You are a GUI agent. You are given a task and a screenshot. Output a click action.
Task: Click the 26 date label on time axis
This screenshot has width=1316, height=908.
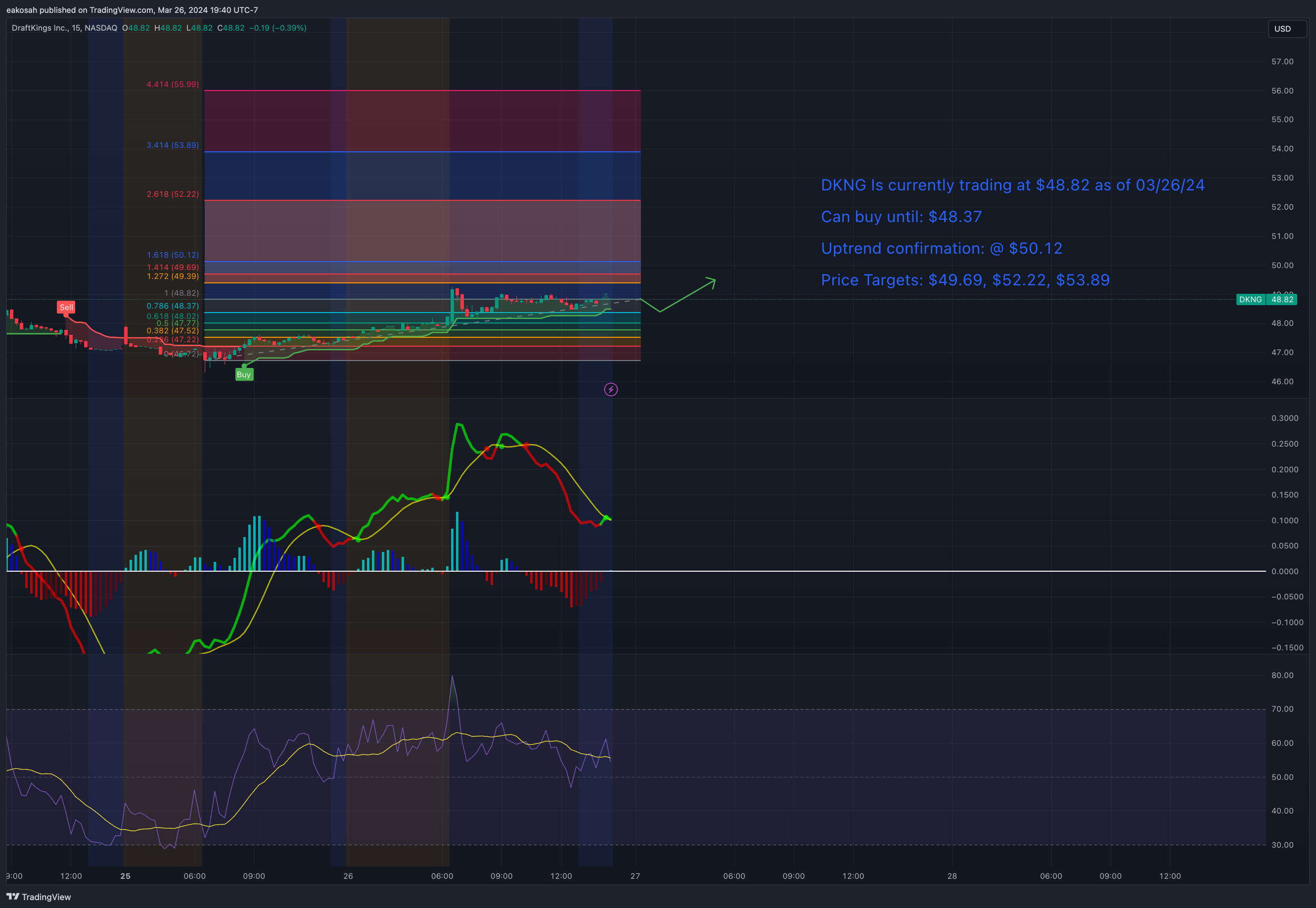point(348,876)
